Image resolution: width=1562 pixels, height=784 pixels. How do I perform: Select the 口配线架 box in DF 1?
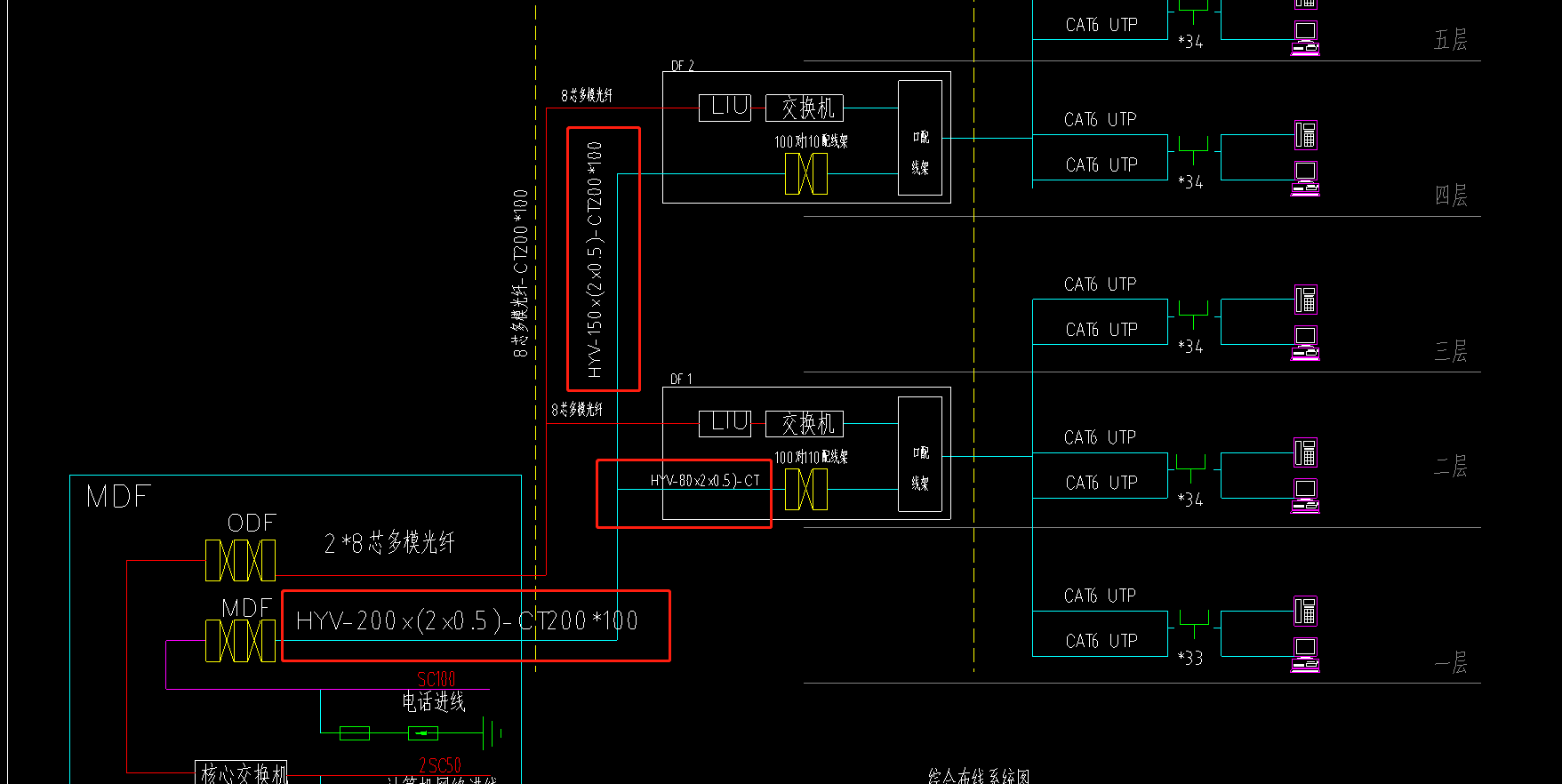pyautogui.click(x=920, y=452)
